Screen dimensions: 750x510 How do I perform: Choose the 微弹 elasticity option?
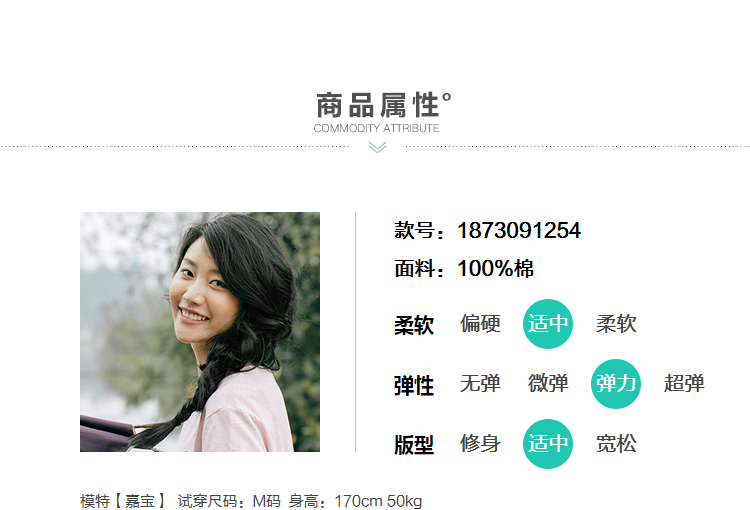pos(548,384)
